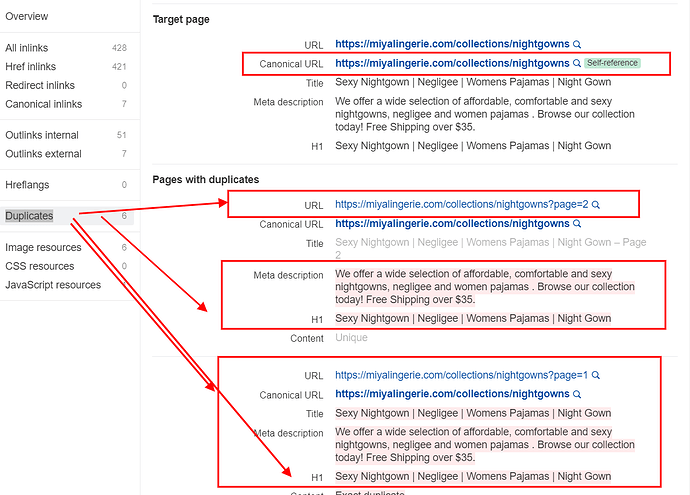Viewport: 690px width, 495px height.
Task: Click the magnifier icon after the page=1 canonical URL
Action: (577, 394)
